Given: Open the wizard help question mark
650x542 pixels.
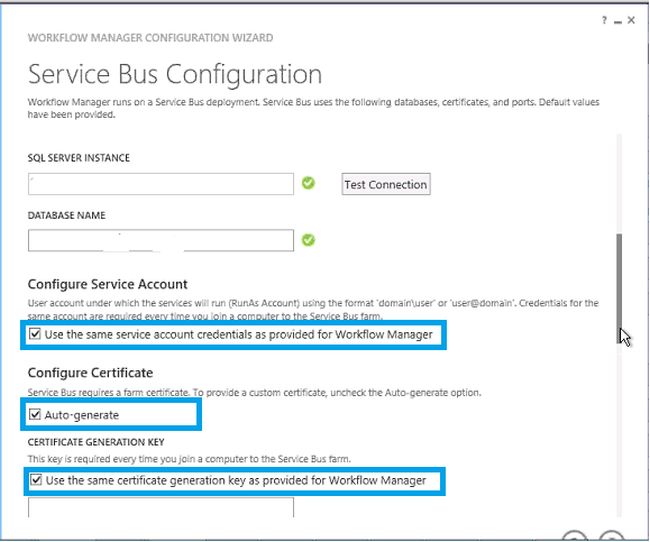Looking at the screenshot, I should click(604, 19).
